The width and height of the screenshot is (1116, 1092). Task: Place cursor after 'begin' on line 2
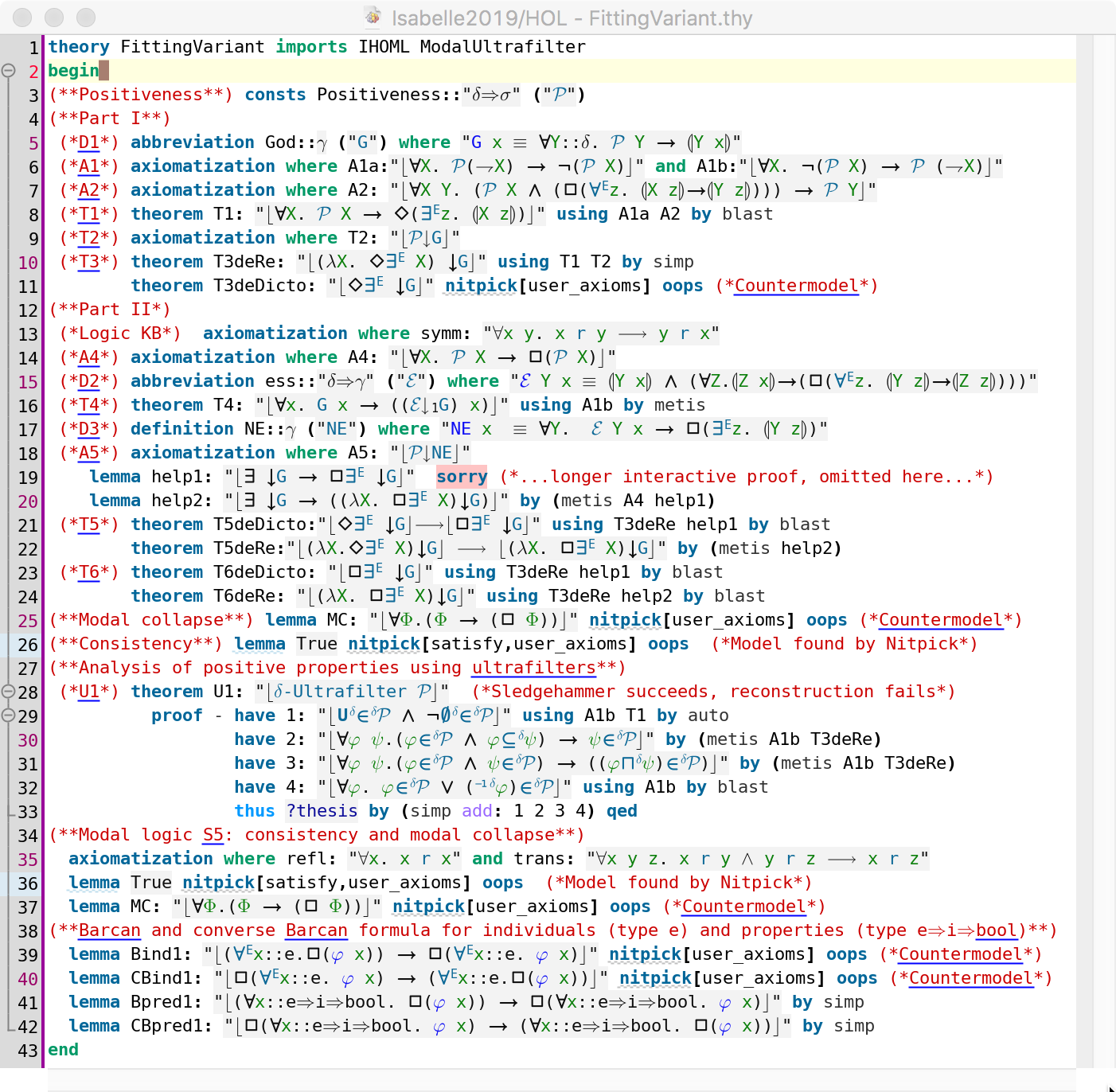(100, 71)
